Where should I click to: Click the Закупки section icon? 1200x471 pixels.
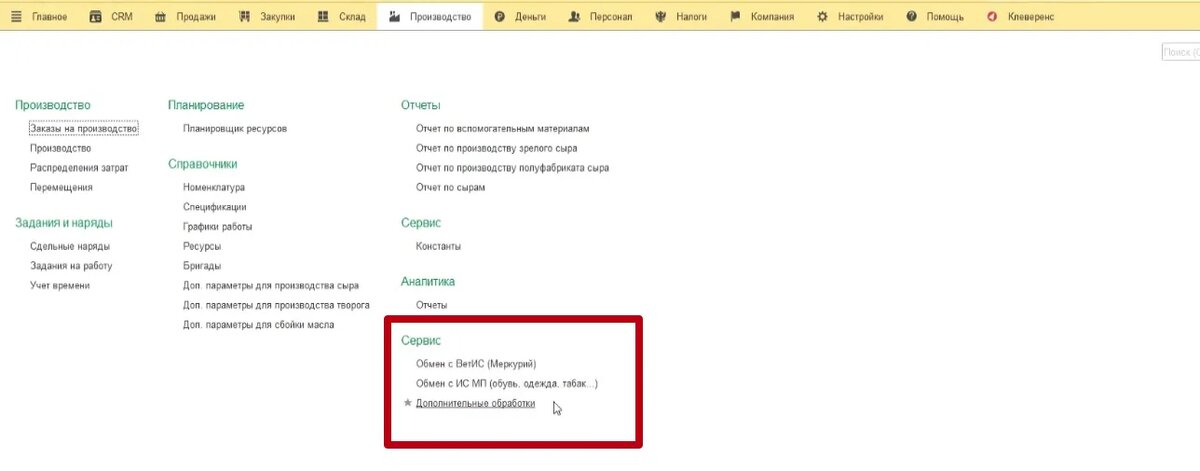tap(243, 17)
